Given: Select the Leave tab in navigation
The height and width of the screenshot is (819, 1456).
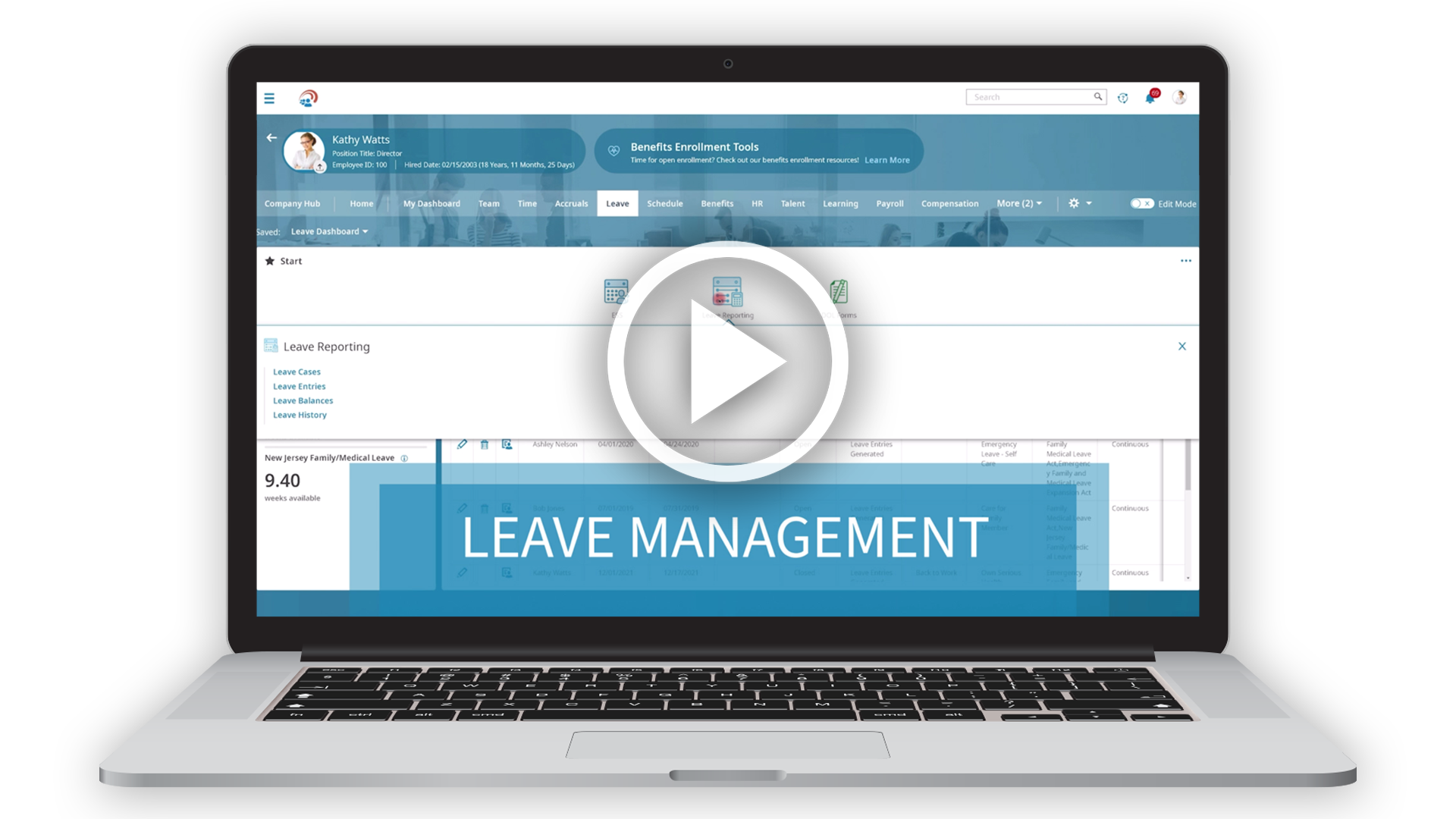Looking at the screenshot, I should click(616, 203).
